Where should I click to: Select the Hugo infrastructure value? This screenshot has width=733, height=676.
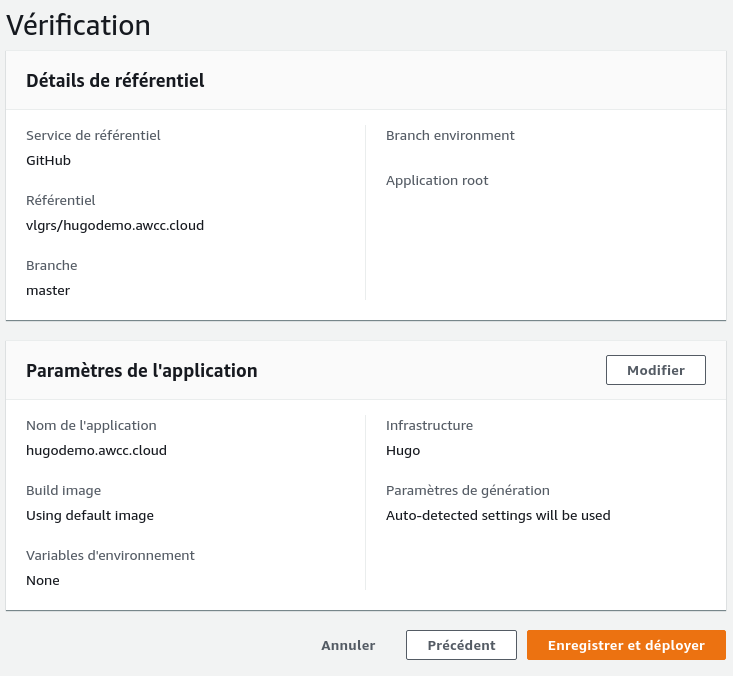tap(403, 450)
